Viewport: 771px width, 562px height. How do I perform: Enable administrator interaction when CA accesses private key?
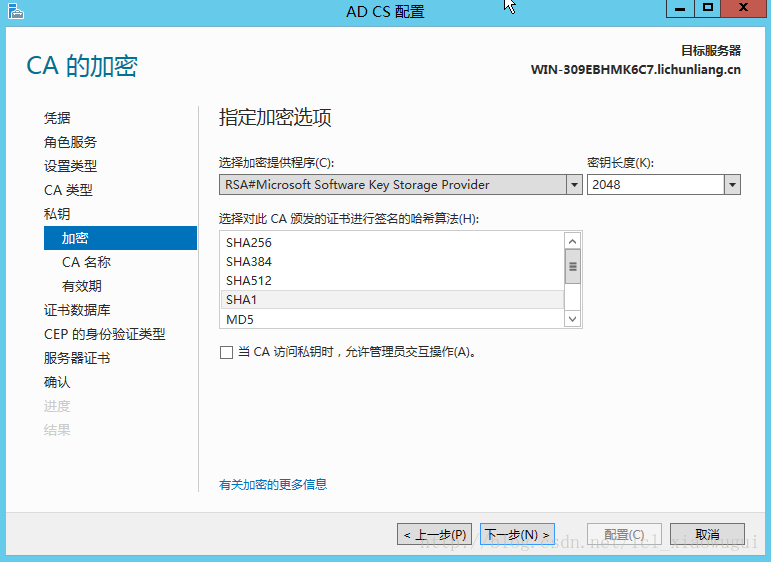pyautogui.click(x=226, y=353)
